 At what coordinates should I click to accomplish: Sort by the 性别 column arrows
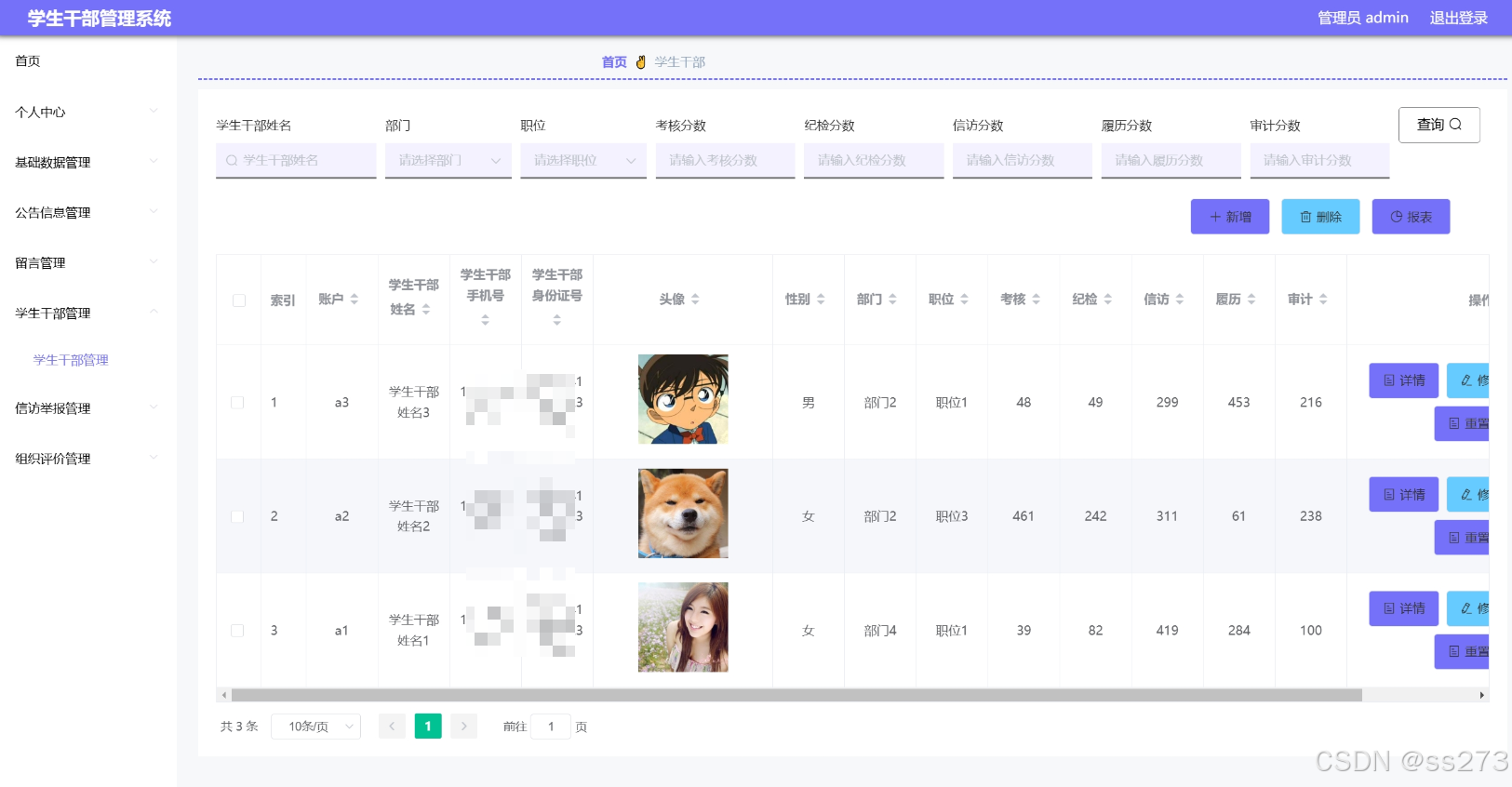(x=821, y=300)
